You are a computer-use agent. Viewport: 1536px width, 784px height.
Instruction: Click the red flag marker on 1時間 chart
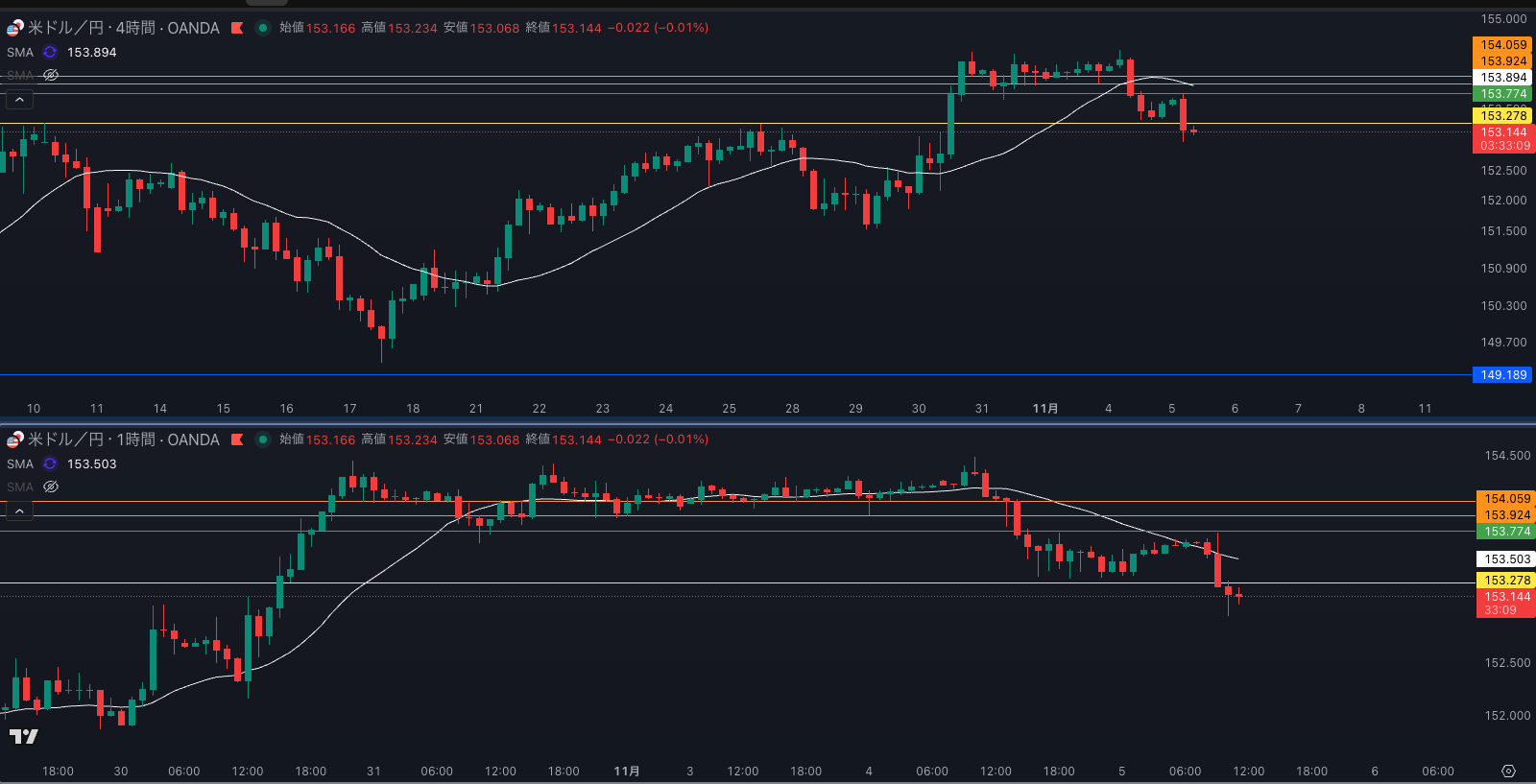tap(237, 440)
